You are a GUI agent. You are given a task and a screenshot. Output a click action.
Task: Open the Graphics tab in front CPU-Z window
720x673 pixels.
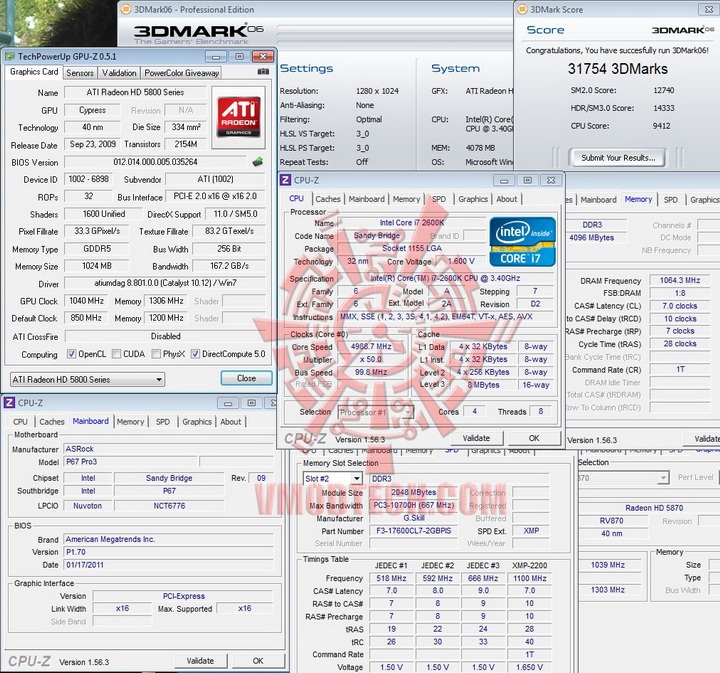click(x=473, y=199)
